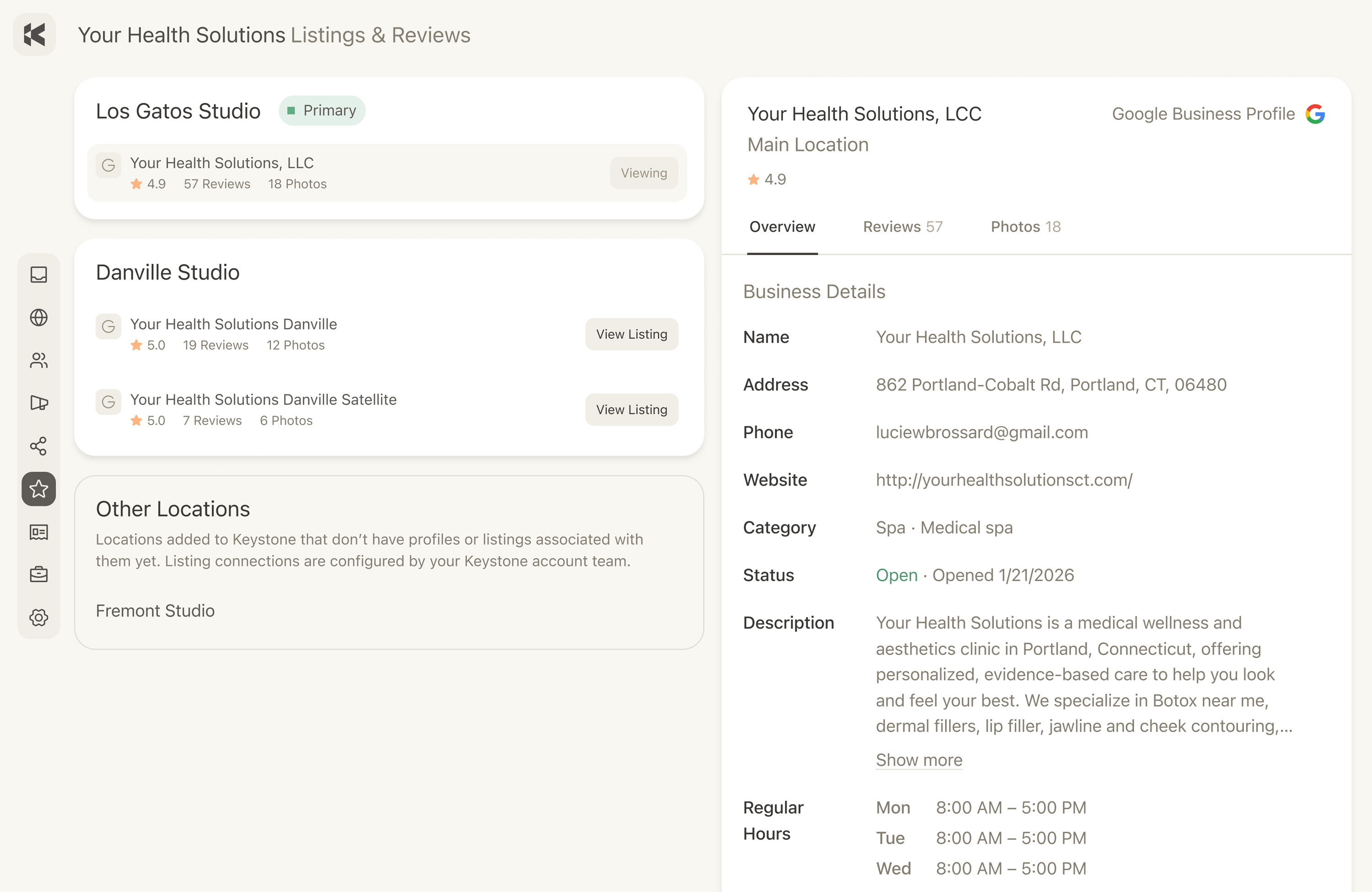
Task: Open the inbox sidebar icon
Action: pos(38,274)
